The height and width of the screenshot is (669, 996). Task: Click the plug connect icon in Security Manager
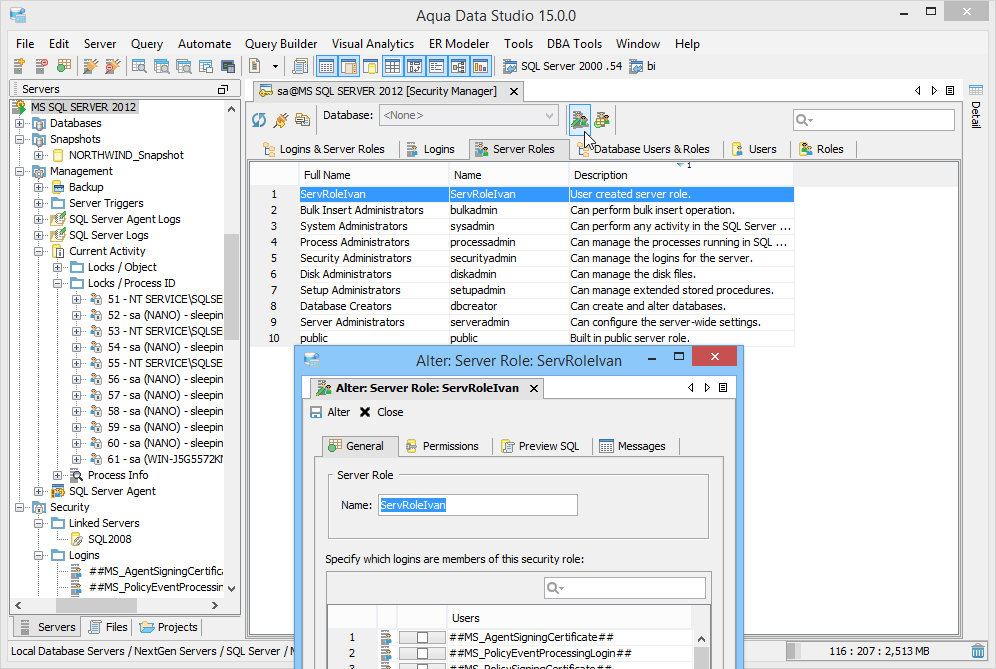pos(281,119)
